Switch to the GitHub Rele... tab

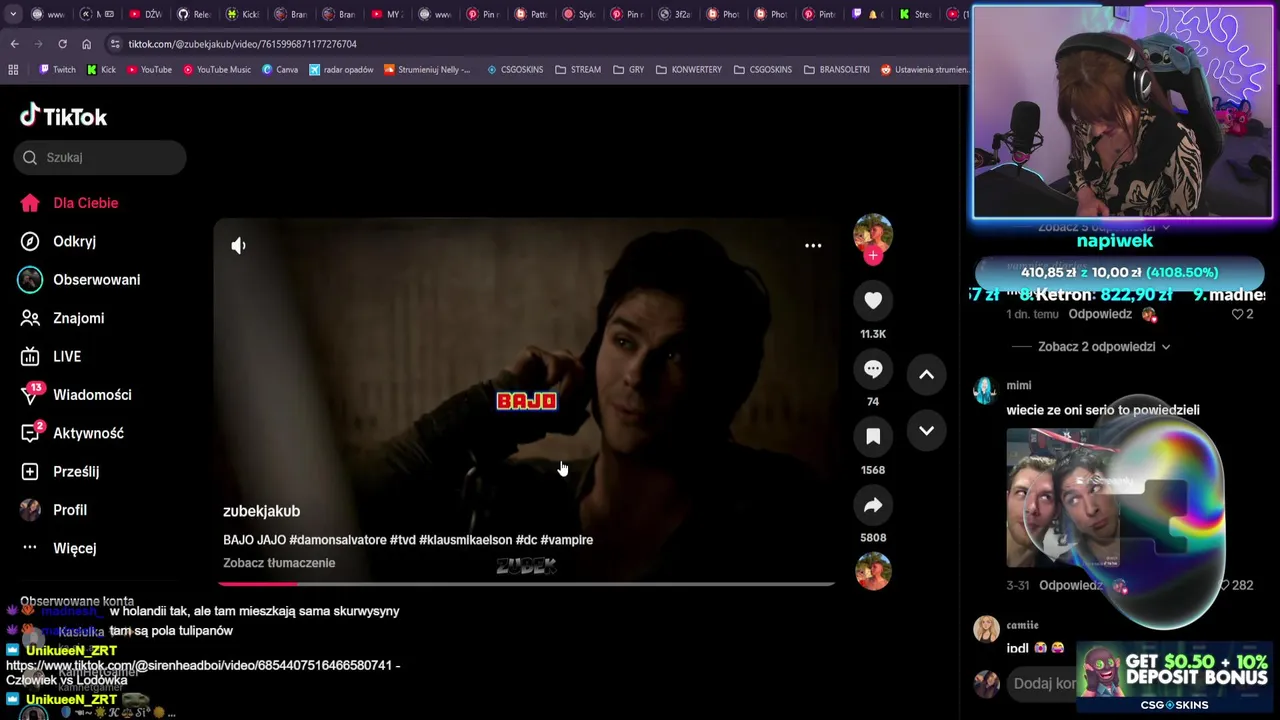point(194,14)
